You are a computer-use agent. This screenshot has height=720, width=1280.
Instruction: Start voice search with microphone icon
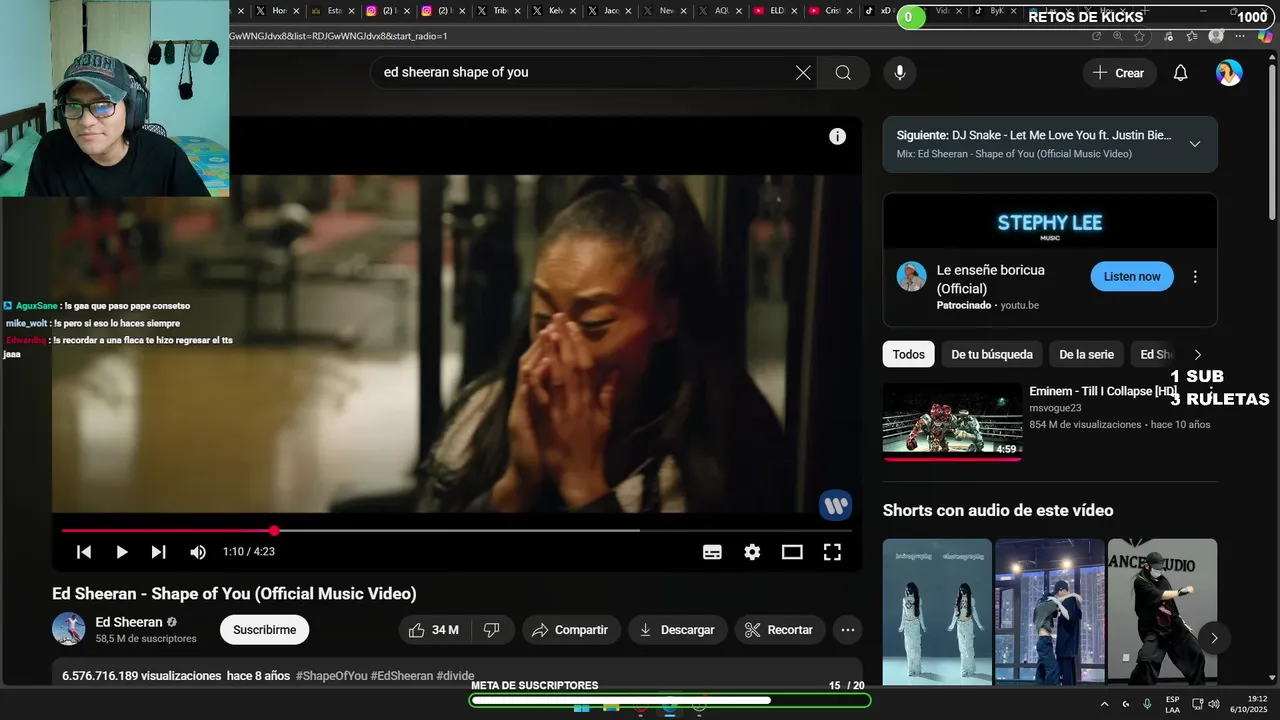click(900, 73)
